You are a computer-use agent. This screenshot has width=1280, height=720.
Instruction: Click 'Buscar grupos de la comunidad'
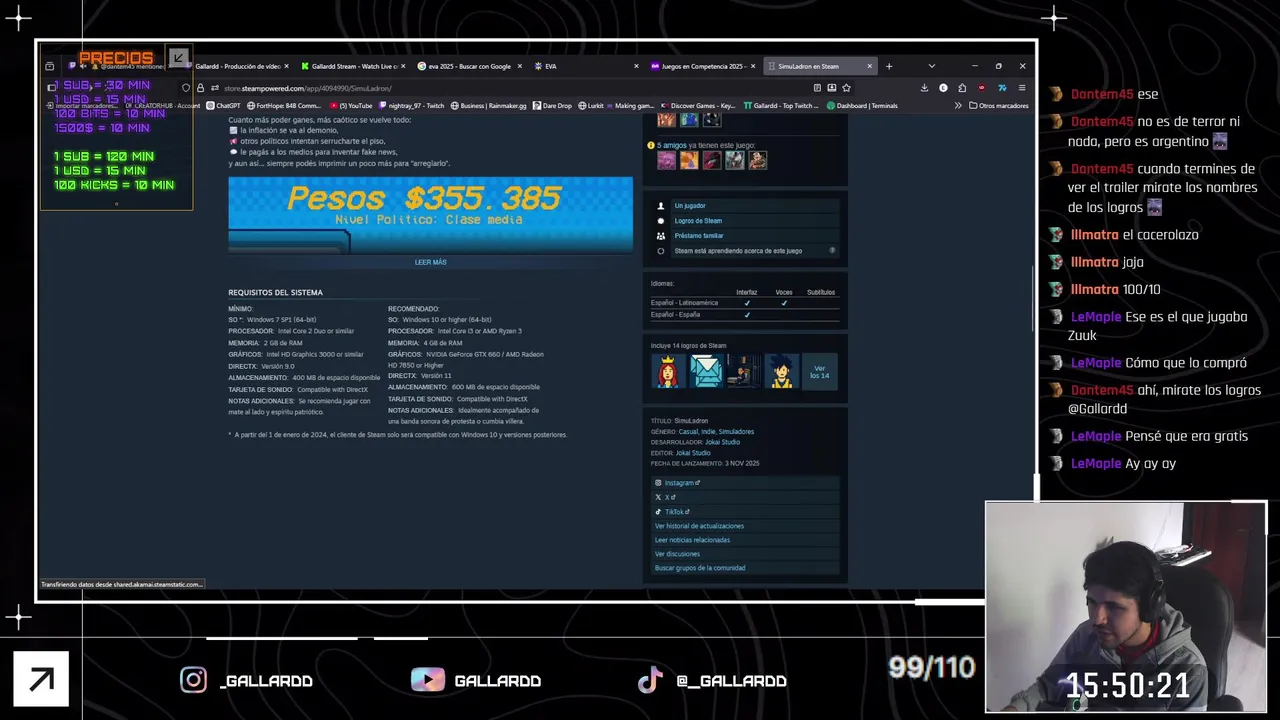700,568
